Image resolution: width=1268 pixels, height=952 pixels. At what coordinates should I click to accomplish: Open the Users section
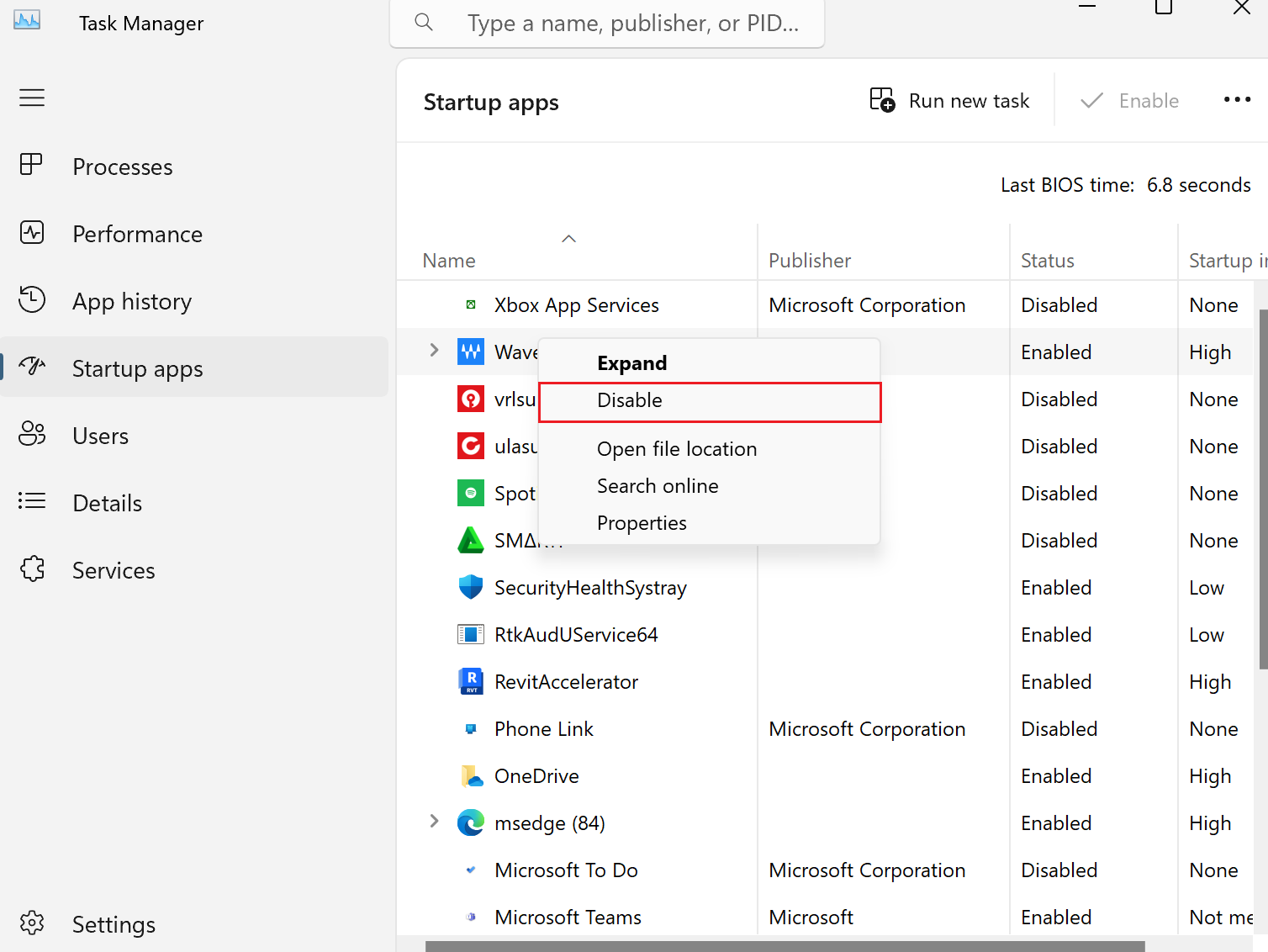(100, 435)
